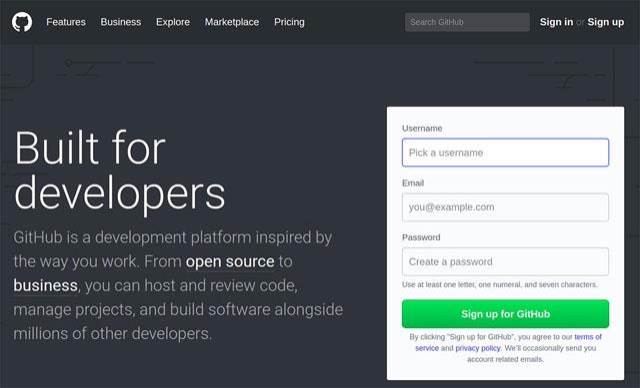Open the Business nav link

click(x=121, y=22)
